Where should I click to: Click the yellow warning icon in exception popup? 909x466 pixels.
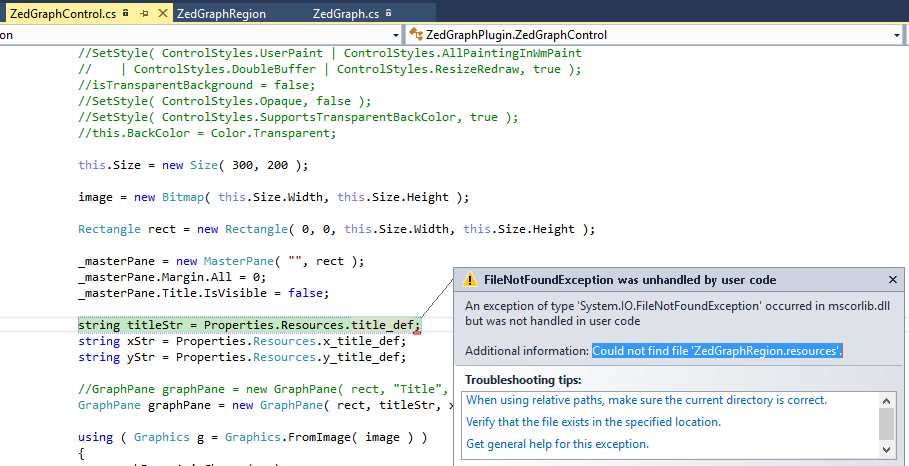pyautogui.click(x=470, y=280)
